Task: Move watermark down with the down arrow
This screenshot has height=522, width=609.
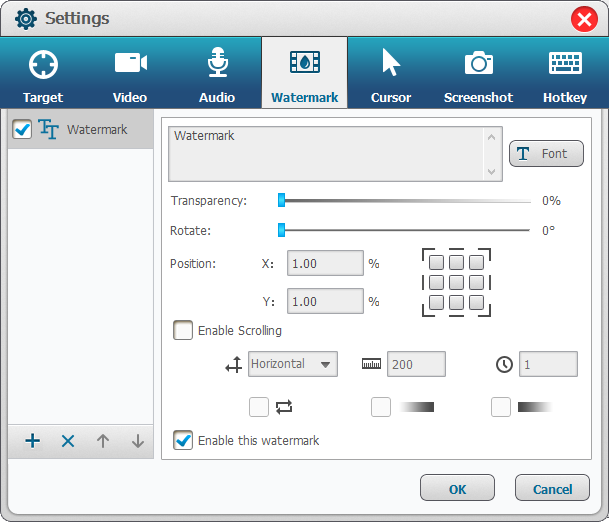Action: click(x=137, y=441)
